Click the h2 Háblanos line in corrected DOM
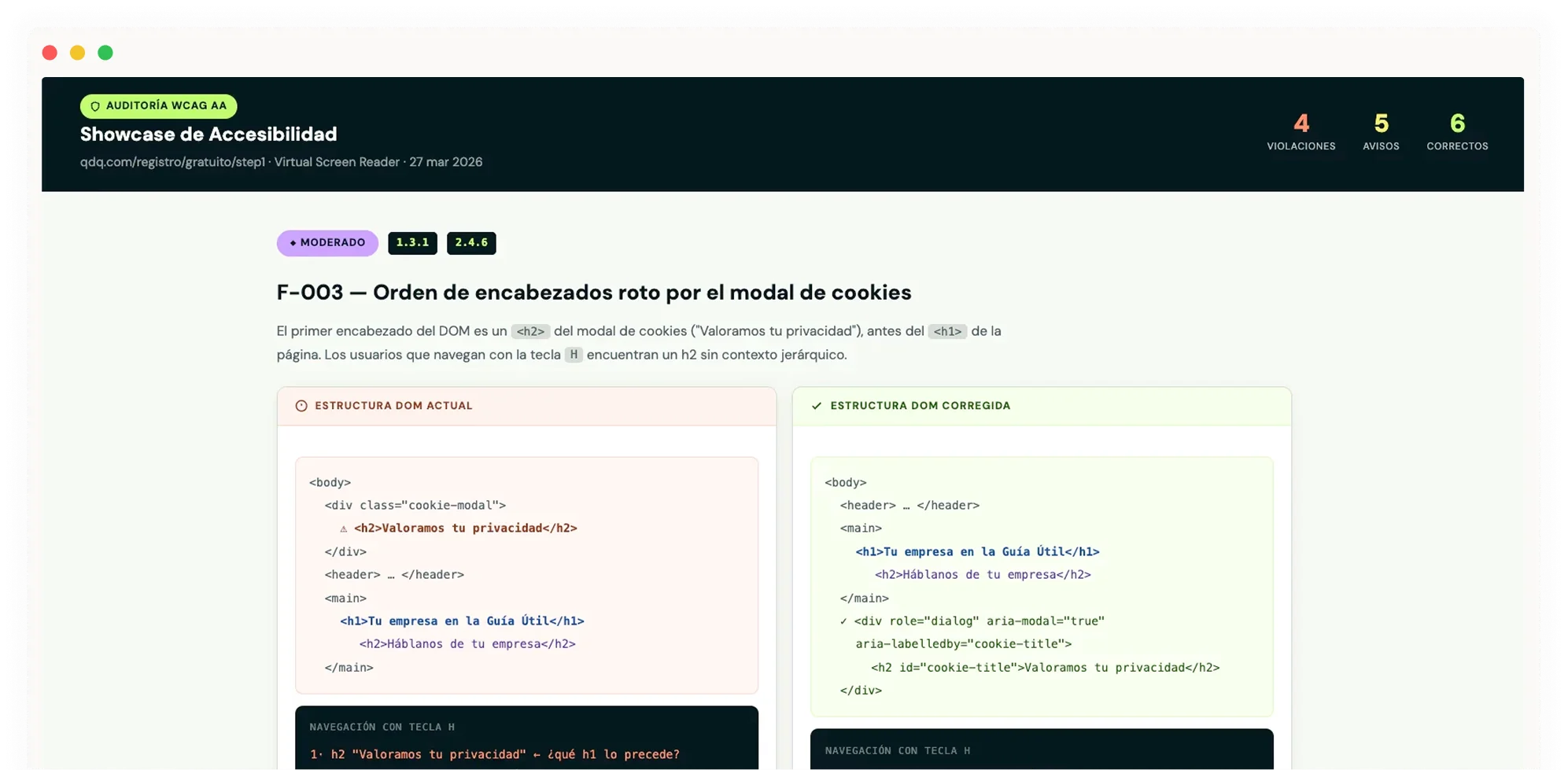Image resolution: width=1568 pixels, height=770 pixels. [983, 575]
